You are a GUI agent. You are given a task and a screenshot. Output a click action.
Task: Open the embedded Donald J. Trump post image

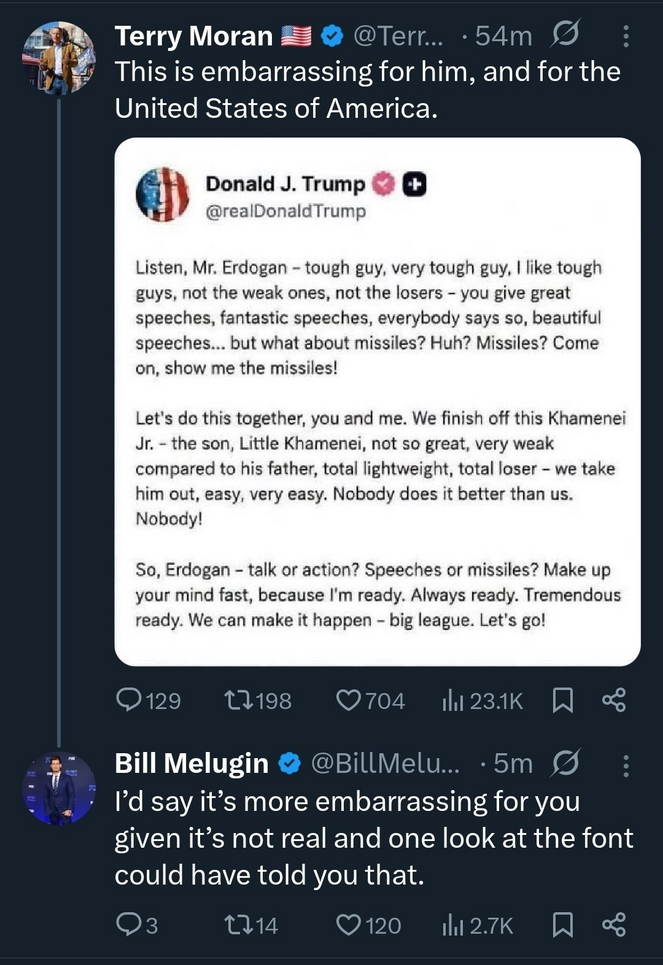tap(377, 402)
